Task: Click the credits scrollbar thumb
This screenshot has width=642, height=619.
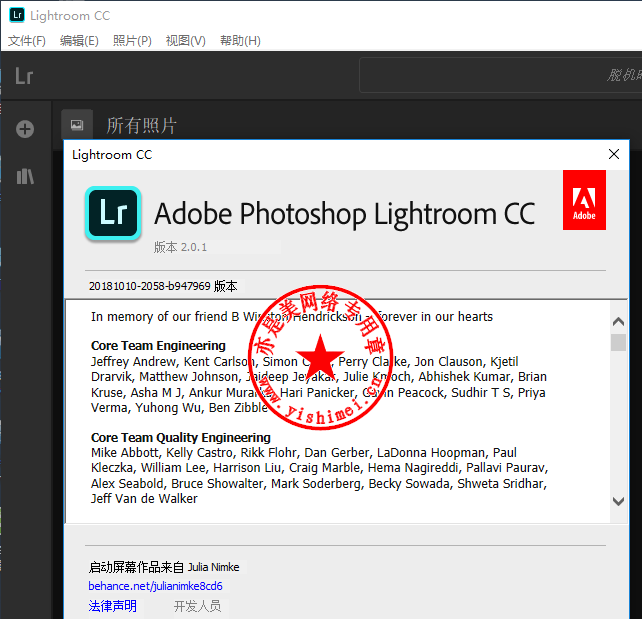Action: tap(618, 342)
